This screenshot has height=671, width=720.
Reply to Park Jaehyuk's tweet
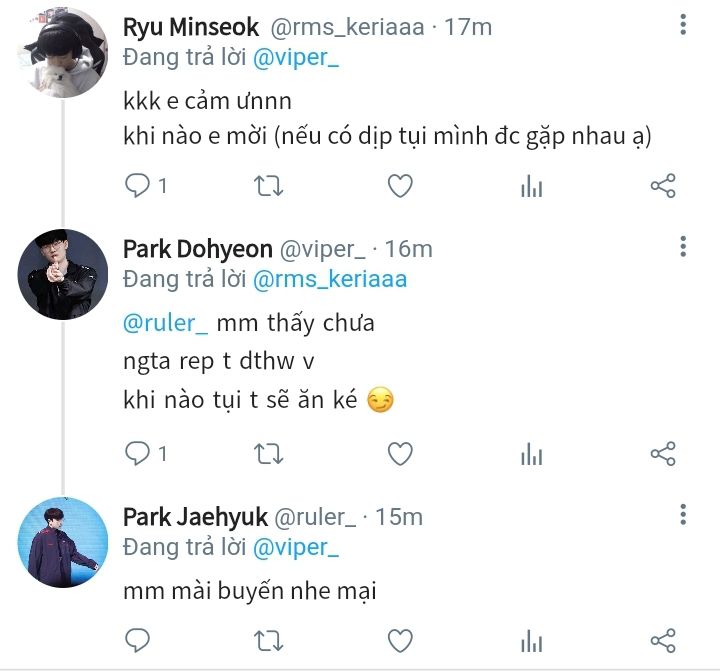tap(138, 639)
